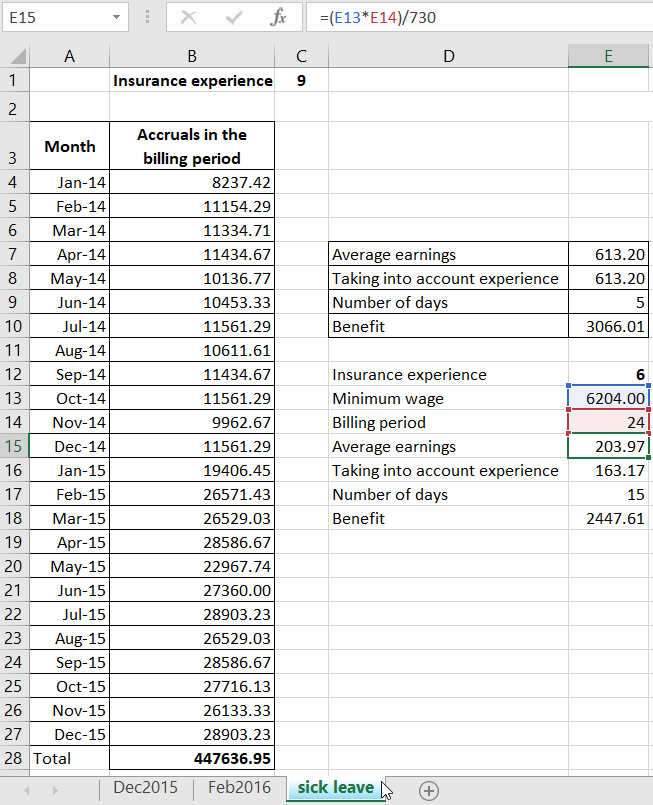
Task: Switch to the Dec2015 sheet tab
Action: point(145,787)
